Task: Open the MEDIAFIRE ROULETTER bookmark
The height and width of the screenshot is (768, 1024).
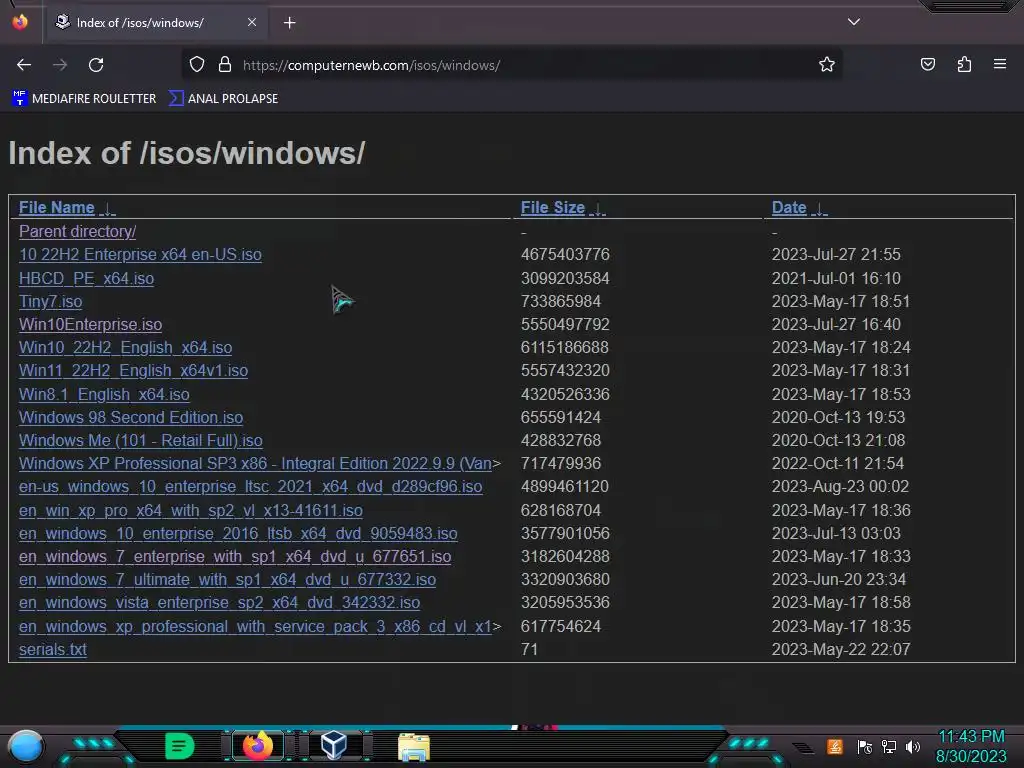Action: pos(84,99)
